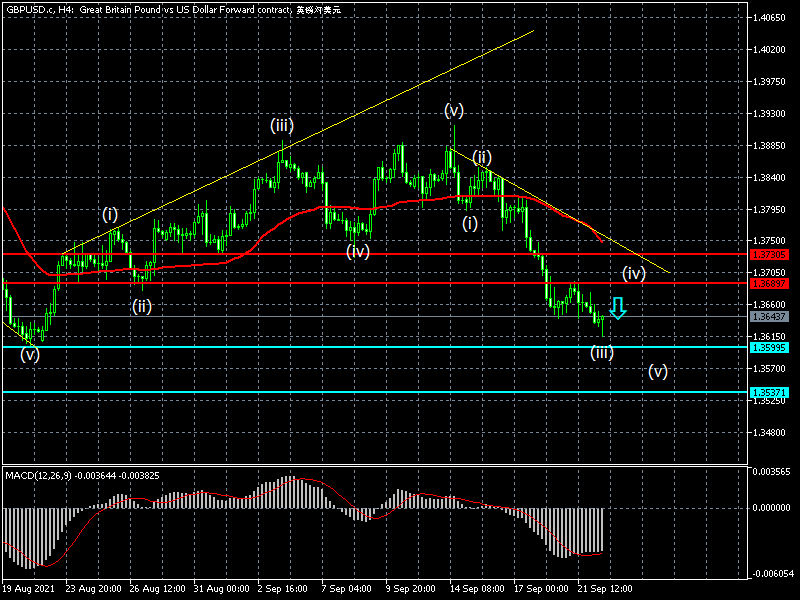
Task: Select the red 1.37305 price label
Action: [769, 254]
